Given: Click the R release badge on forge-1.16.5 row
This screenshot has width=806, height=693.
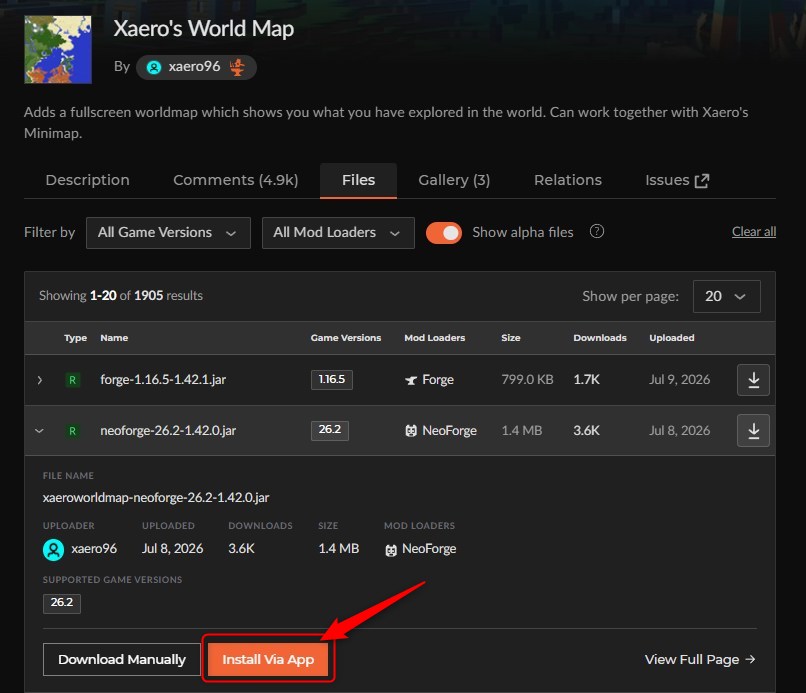Looking at the screenshot, I should [72, 380].
